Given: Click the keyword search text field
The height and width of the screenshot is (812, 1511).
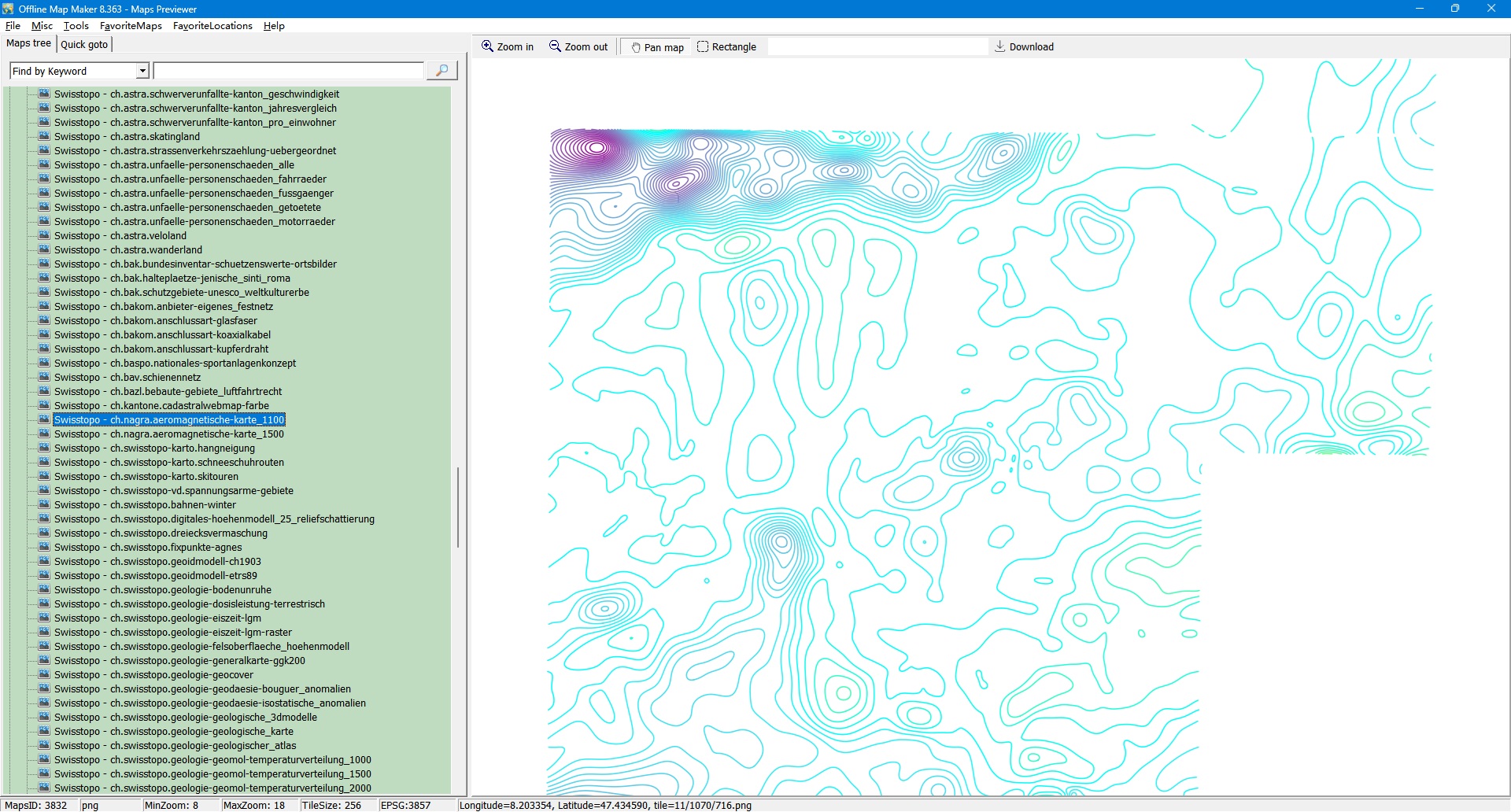Looking at the screenshot, I should pyautogui.click(x=288, y=72).
